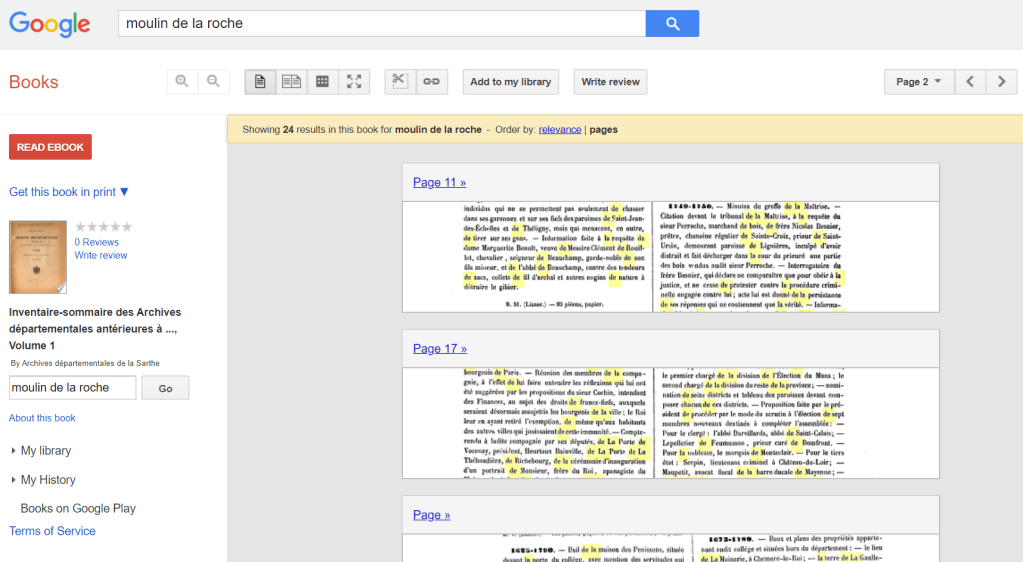Click the search-in-book text field
Image resolution: width=1023 pixels, height=562 pixels.
click(72, 388)
